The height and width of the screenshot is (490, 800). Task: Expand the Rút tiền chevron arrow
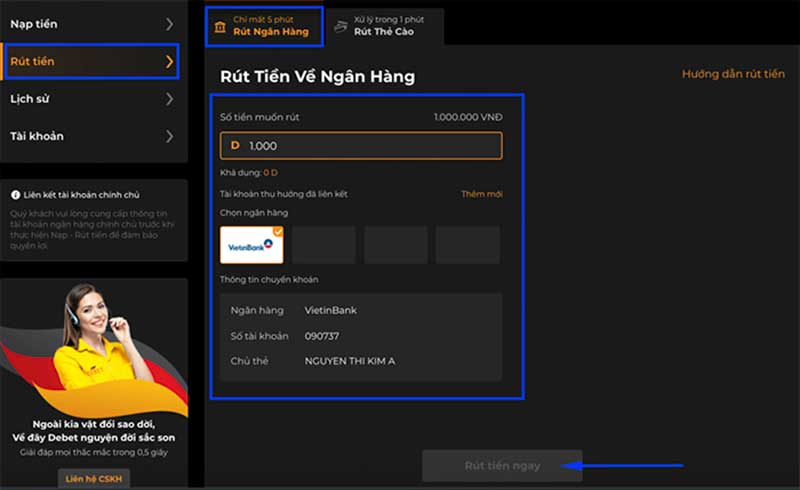(x=169, y=61)
